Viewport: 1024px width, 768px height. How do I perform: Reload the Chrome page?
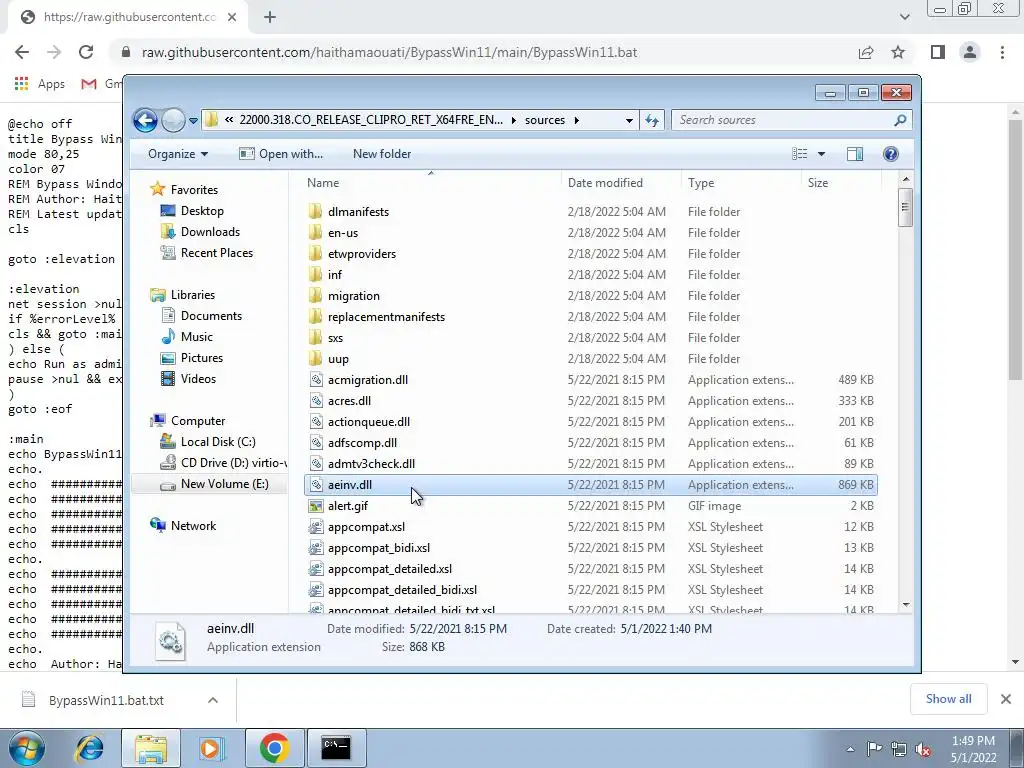pos(86,52)
